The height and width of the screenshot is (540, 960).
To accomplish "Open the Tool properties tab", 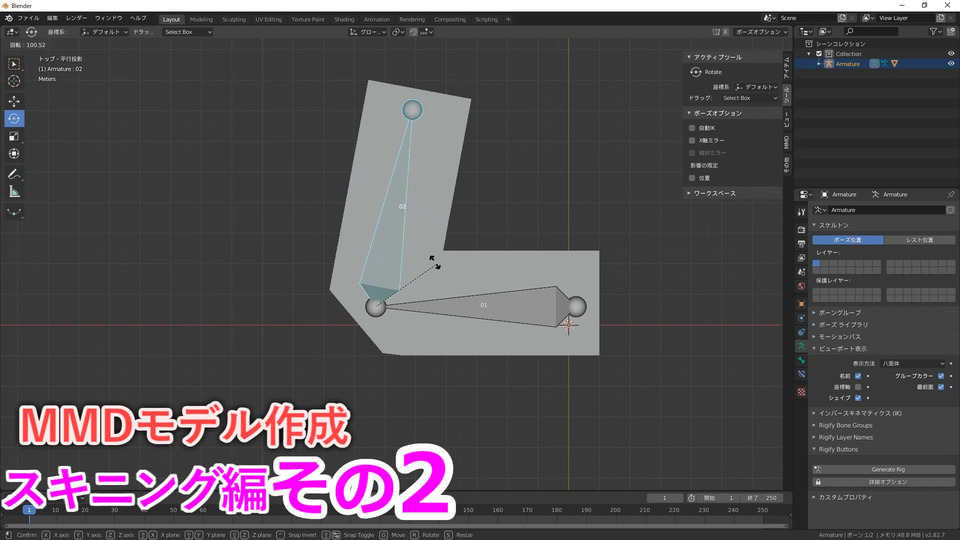I will point(801,212).
